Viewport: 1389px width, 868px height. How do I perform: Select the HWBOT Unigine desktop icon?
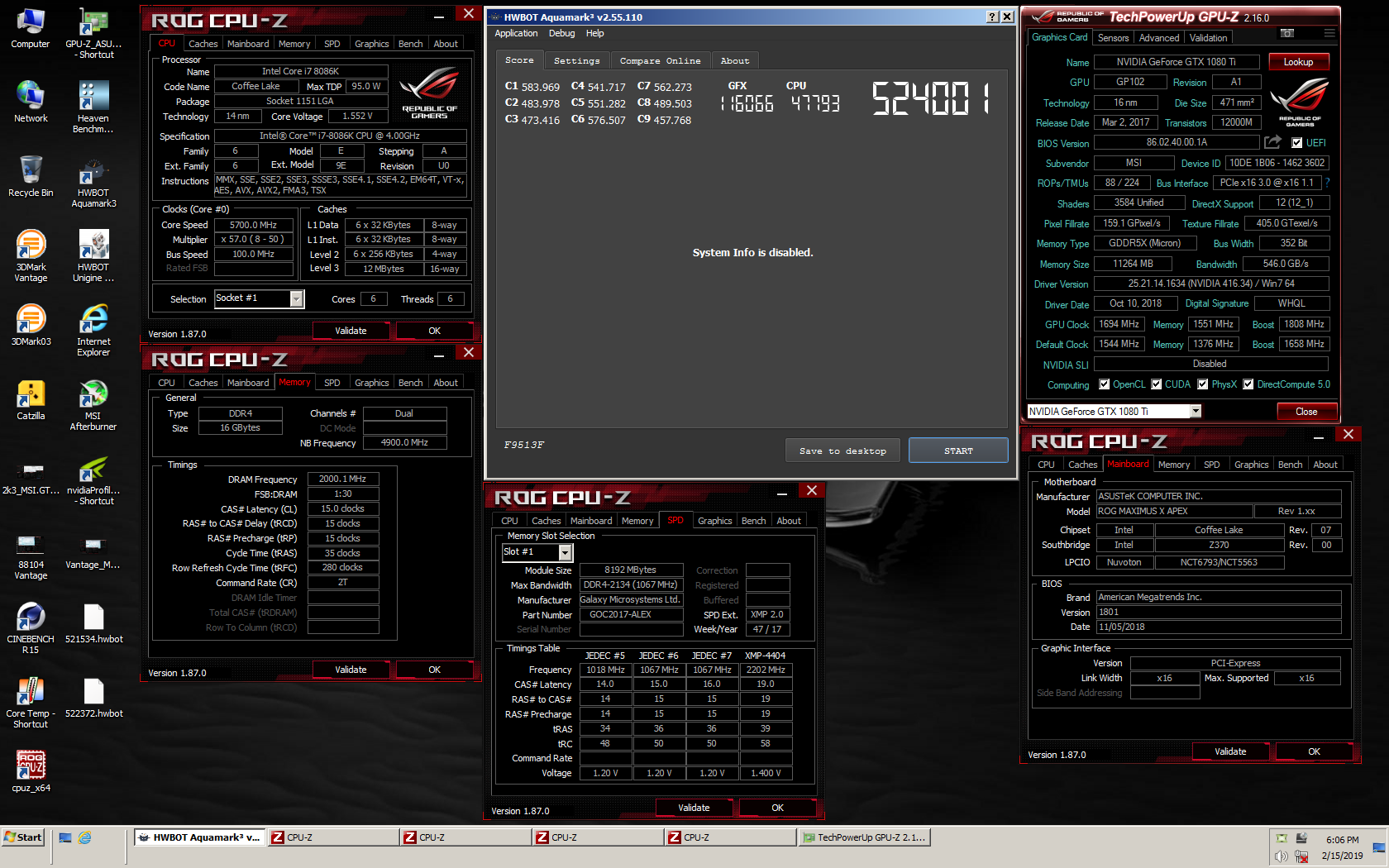[93, 256]
